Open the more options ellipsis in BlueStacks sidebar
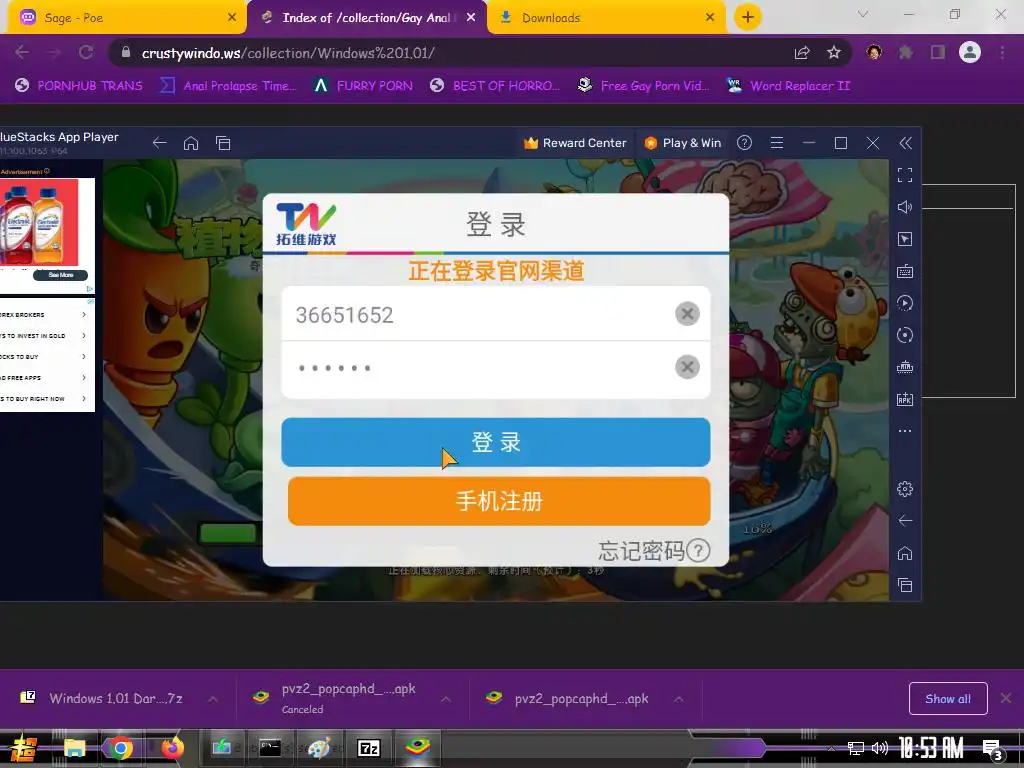The height and width of the screenshot is (768, 1024). pyautogui.click(x=904, y=431)
